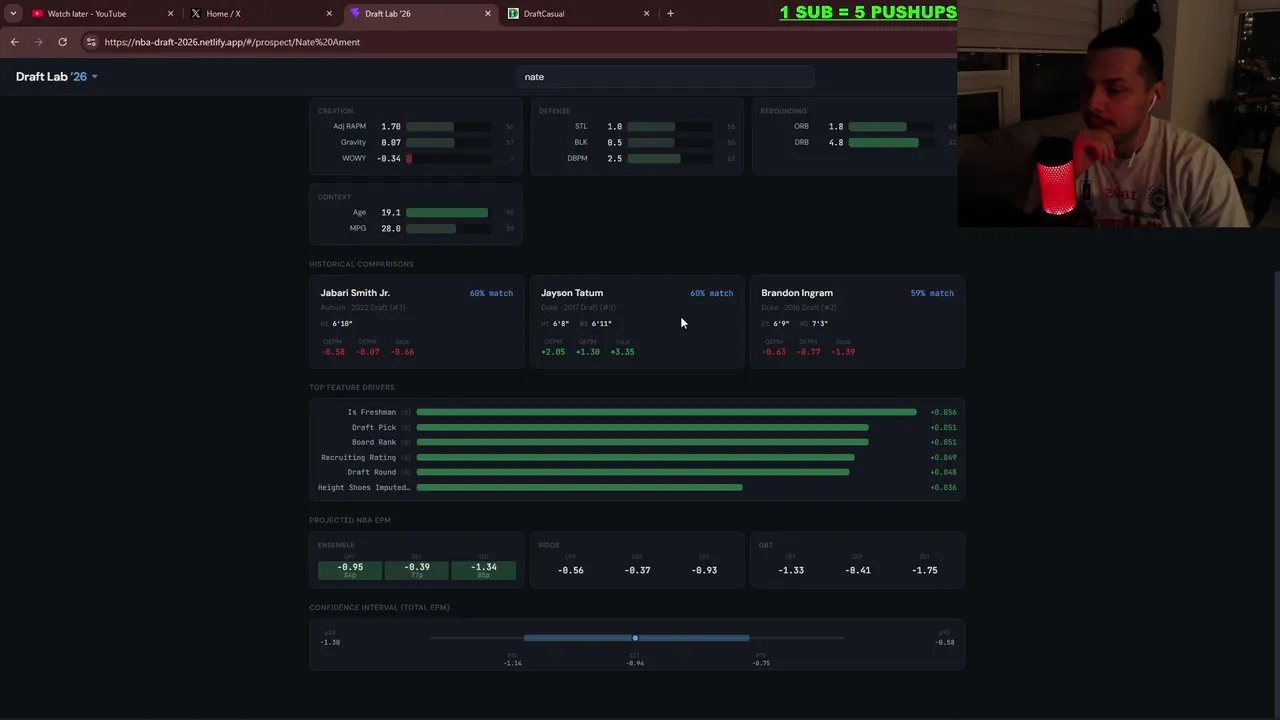1280x720 pixels.
Task: Click the Draft Pick feature driver bar
Action: (x=642, y=427)
